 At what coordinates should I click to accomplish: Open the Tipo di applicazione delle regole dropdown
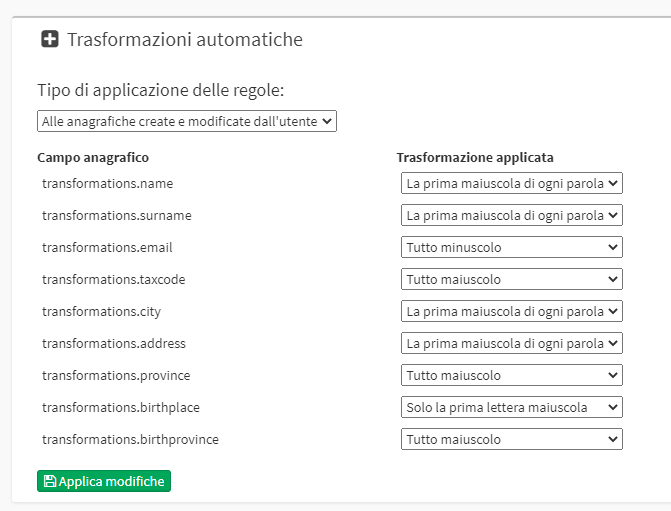(187, 121)
